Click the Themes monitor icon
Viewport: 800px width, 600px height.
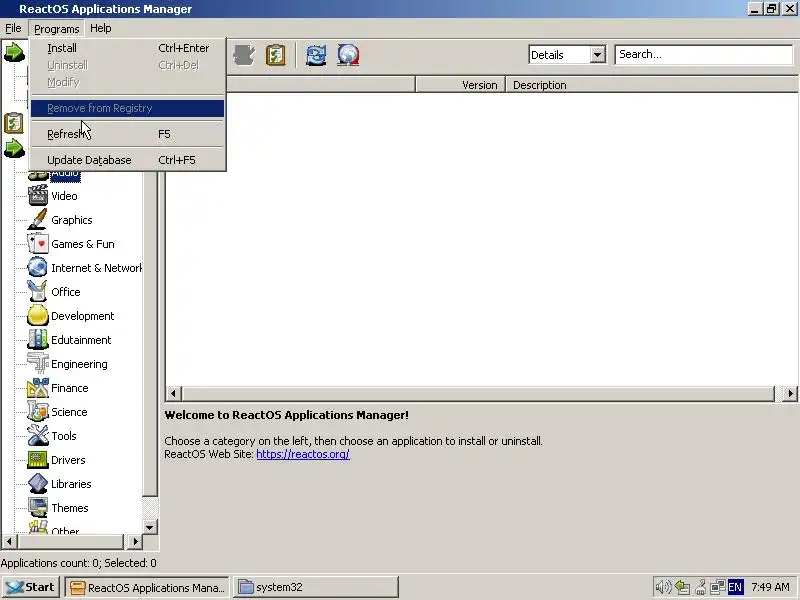[38, 507]
